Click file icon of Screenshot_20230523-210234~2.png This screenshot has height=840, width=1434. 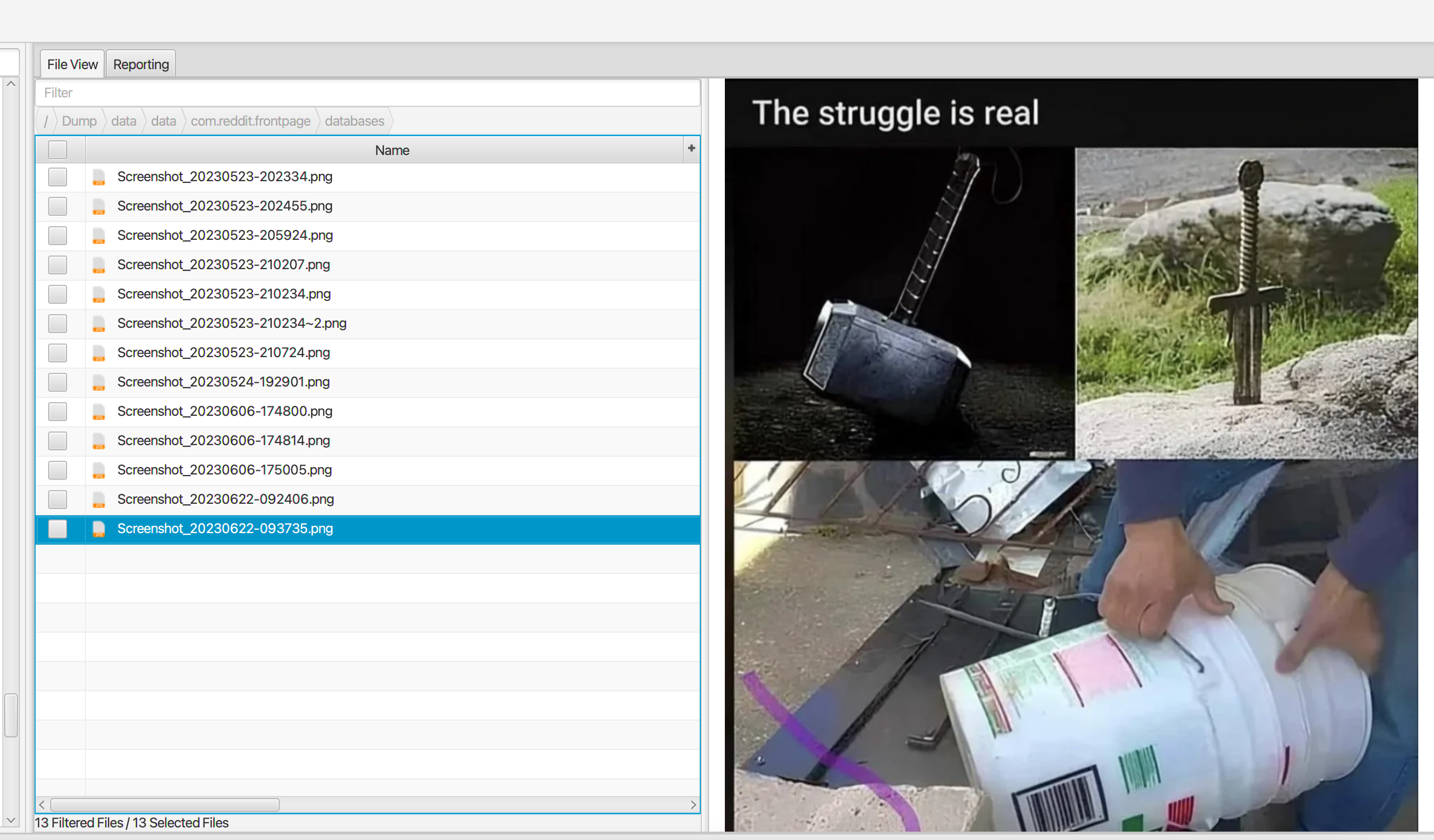click(99, 323)
